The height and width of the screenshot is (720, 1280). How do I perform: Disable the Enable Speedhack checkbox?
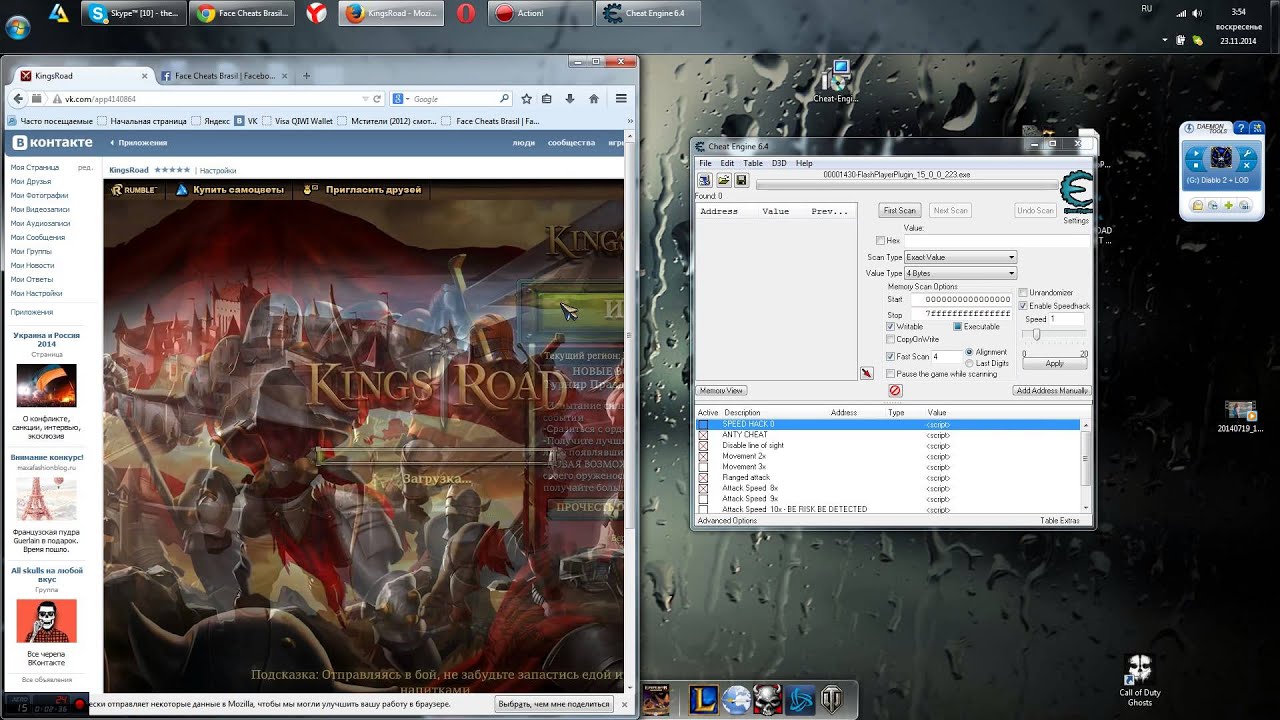(x=1023, y=306)
